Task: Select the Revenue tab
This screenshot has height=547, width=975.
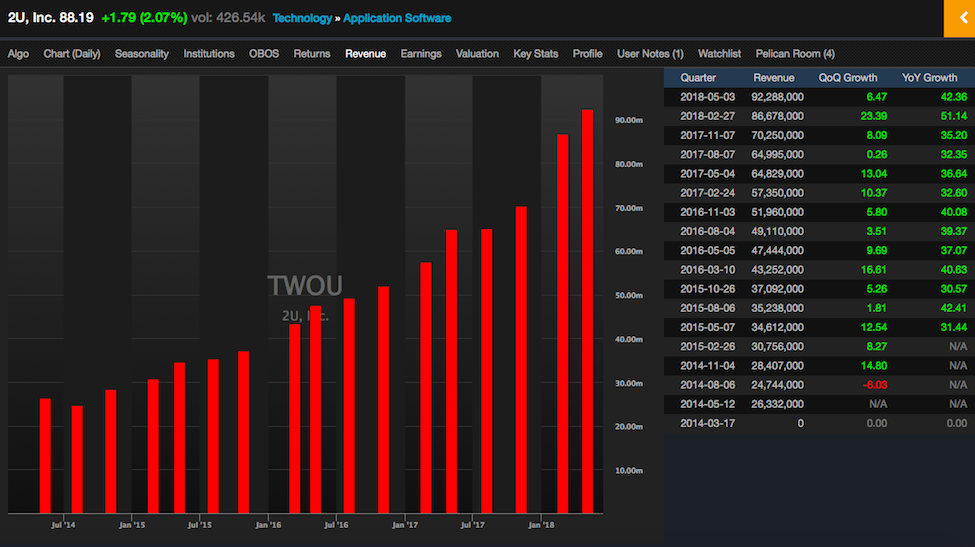Action: click(x=366, y=54)
